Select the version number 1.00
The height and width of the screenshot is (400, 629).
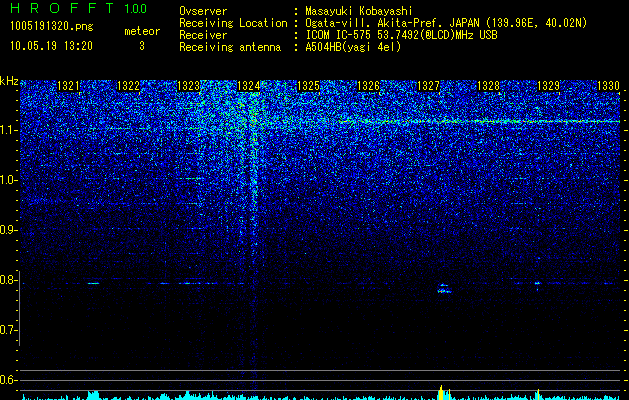(x=136, y=9)
